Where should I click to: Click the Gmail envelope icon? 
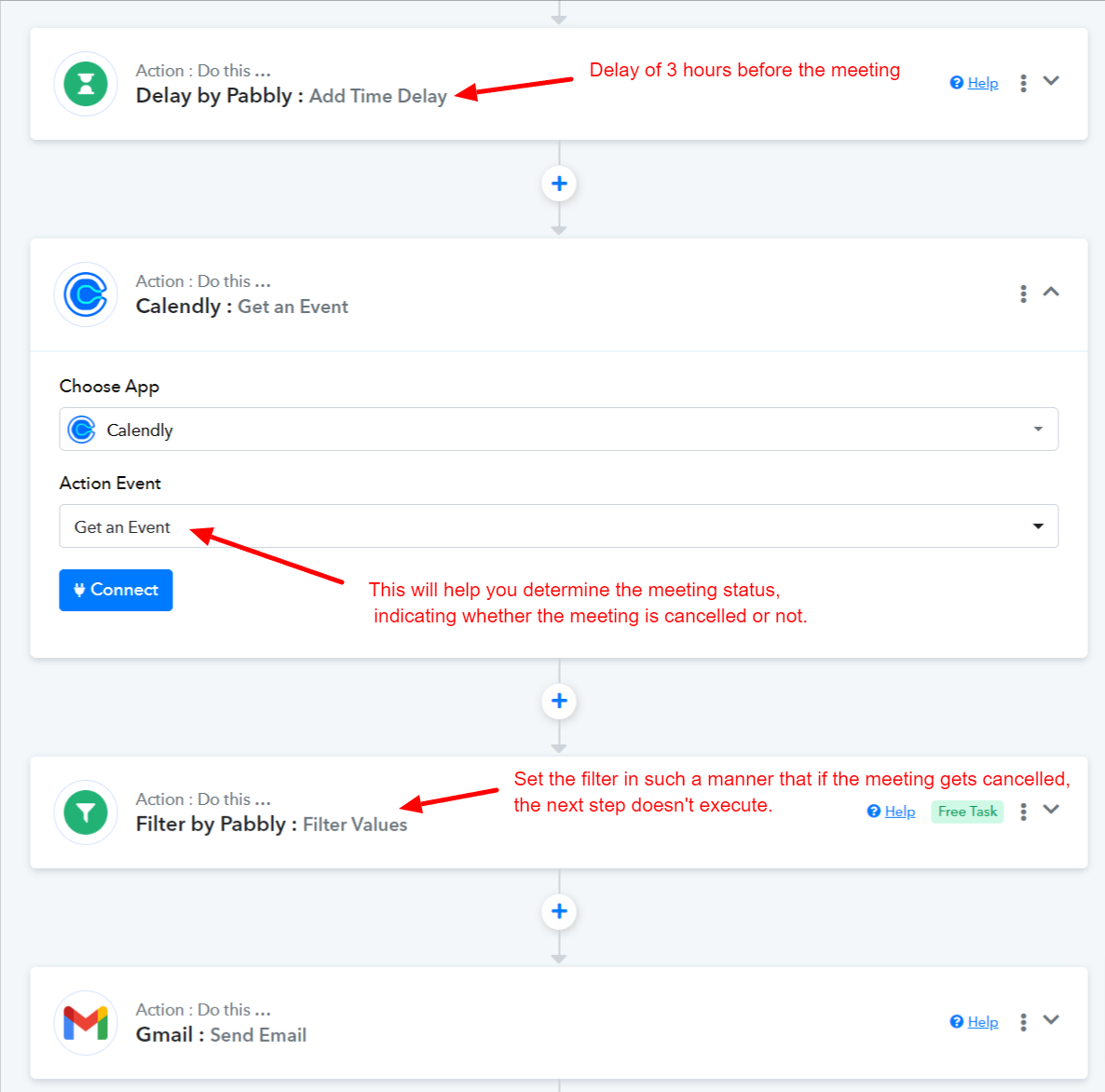coord(86,1023)
